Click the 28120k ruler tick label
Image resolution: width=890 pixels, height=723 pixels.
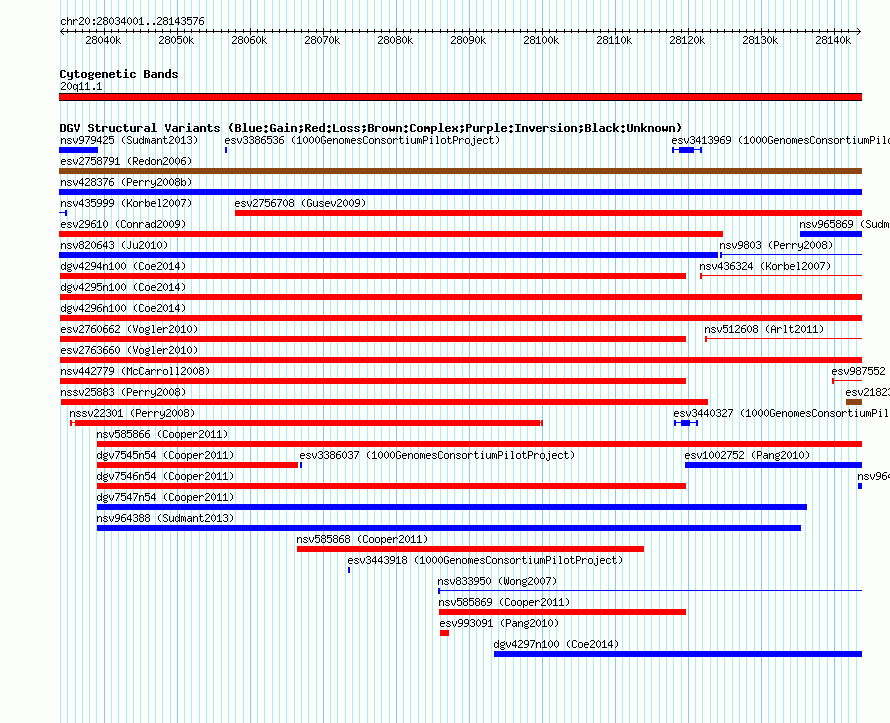[687, 40]
